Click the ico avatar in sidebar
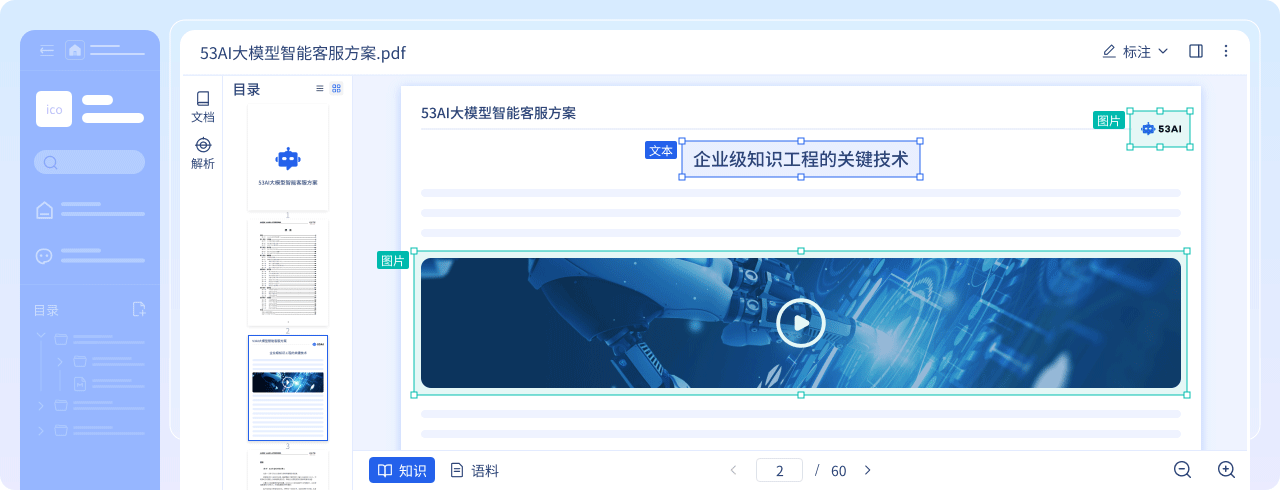Viewport: 1280px width, 490px height. 54,109
